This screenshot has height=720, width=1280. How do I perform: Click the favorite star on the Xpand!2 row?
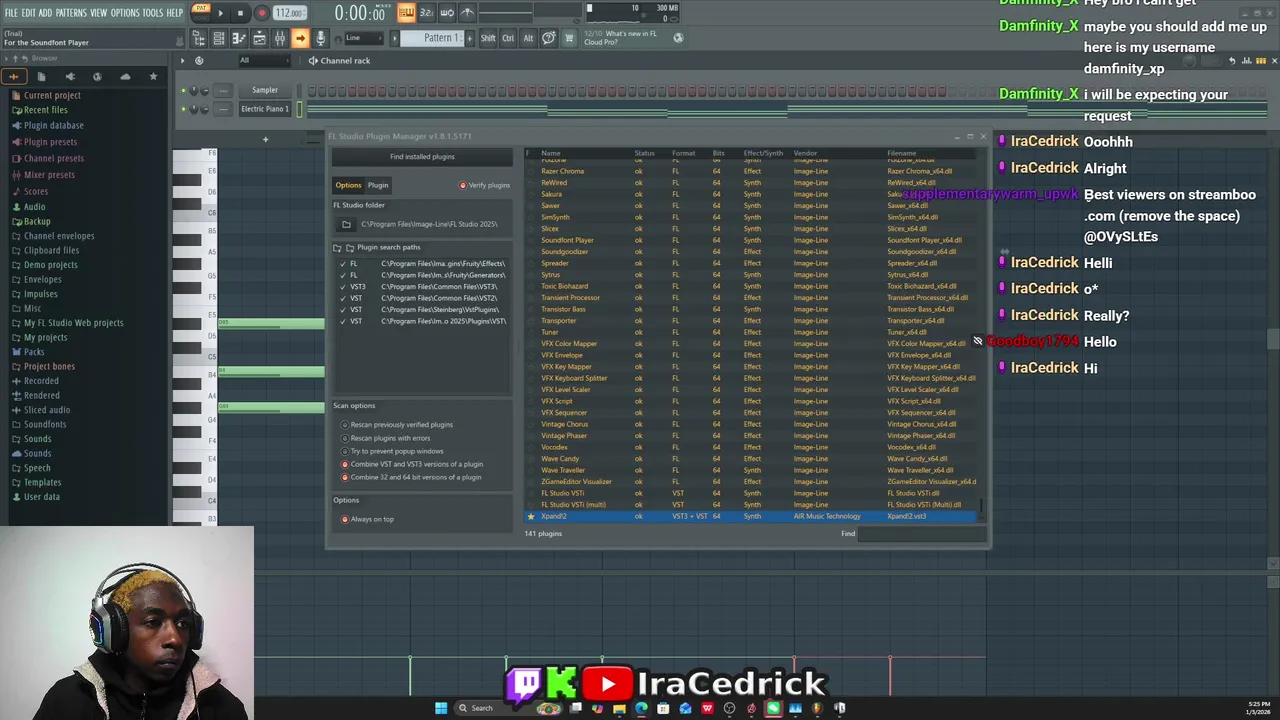click(x=531, y=516)
